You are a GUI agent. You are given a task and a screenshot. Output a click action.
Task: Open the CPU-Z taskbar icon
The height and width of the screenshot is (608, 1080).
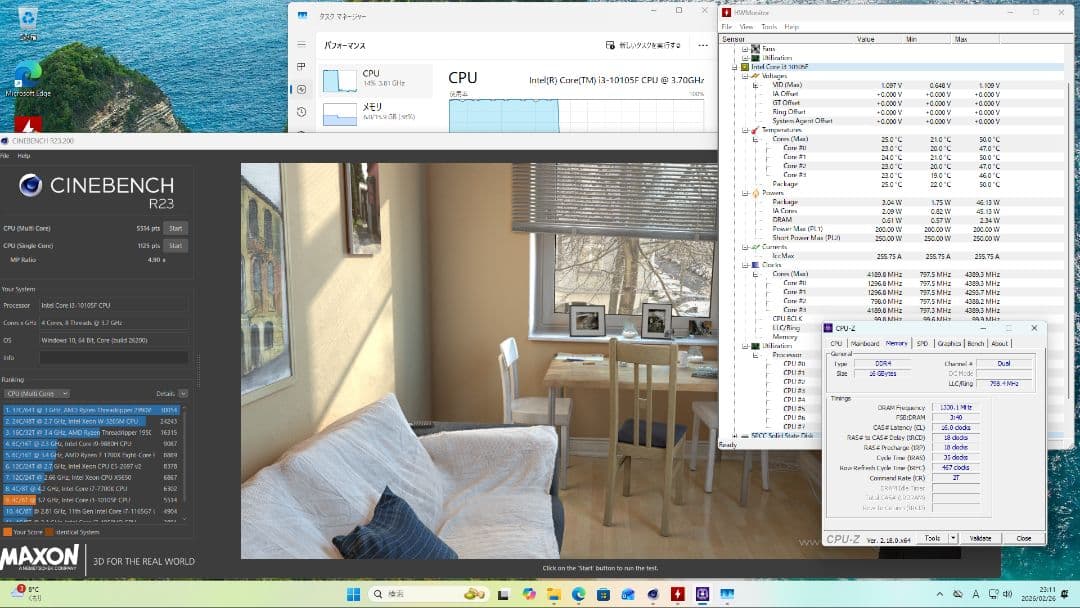[x=702, y=594]
